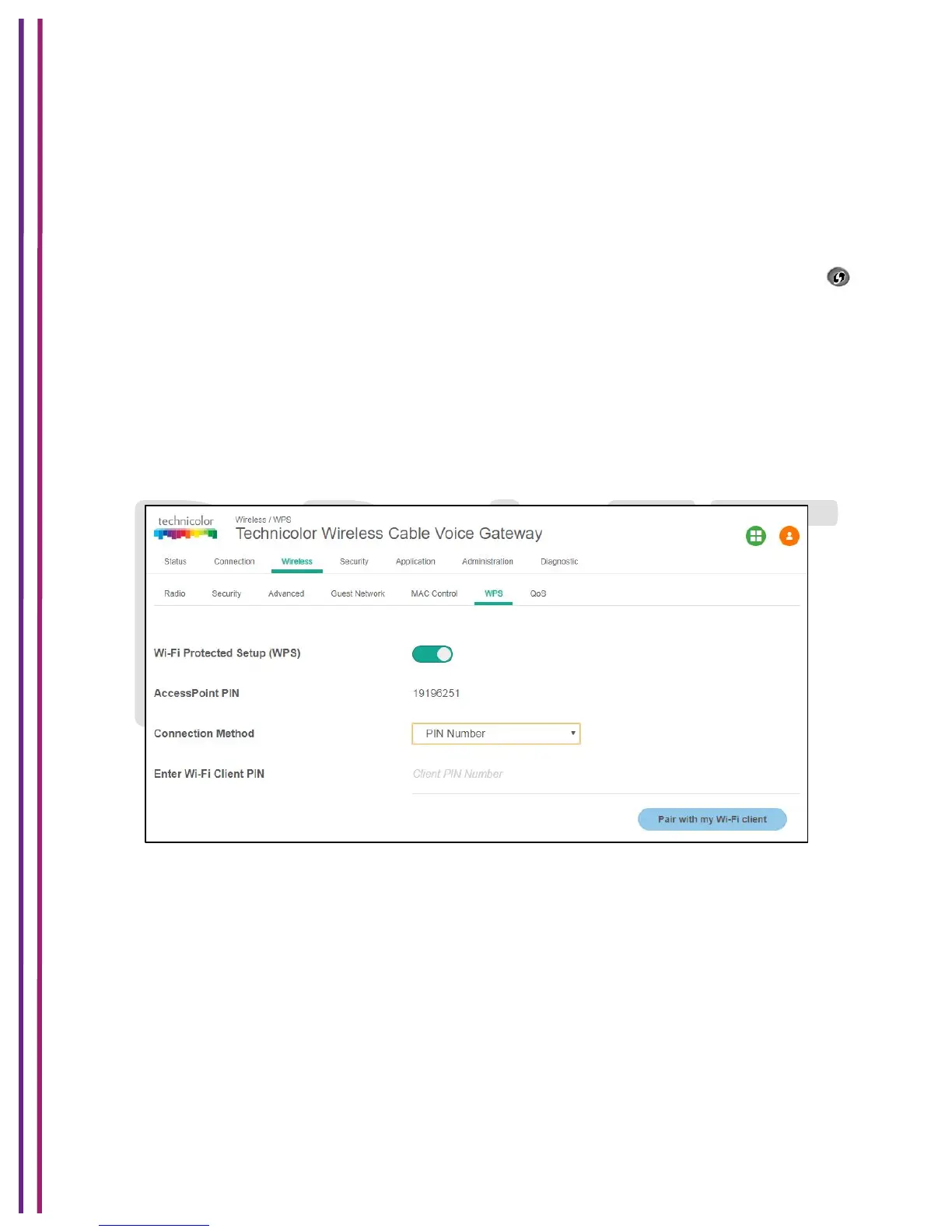Toggle the Wi-Fi Protected Setup switch

coord(432,654)
